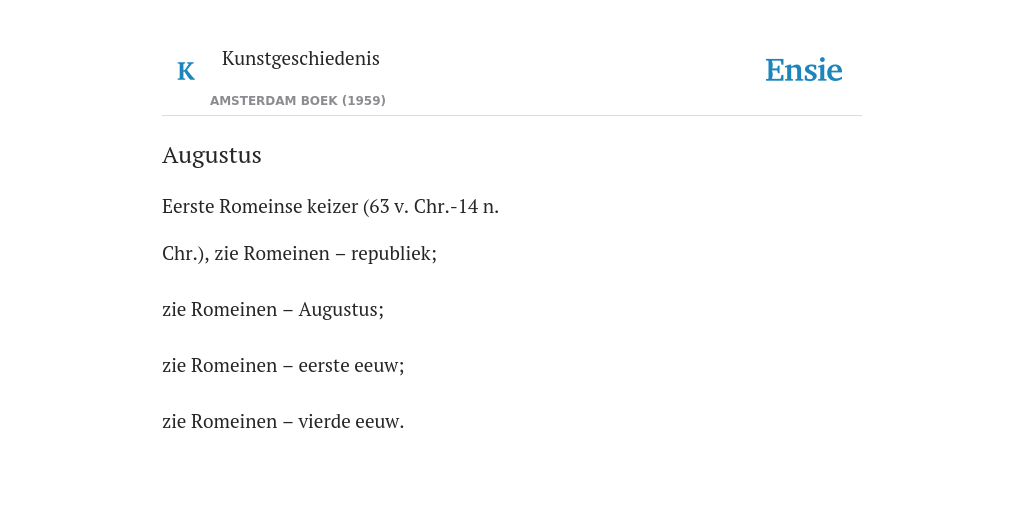Open the Kunstgeschiedenis title link
The width and height of the screenshot is (1024, 512).
coord(300,59)
